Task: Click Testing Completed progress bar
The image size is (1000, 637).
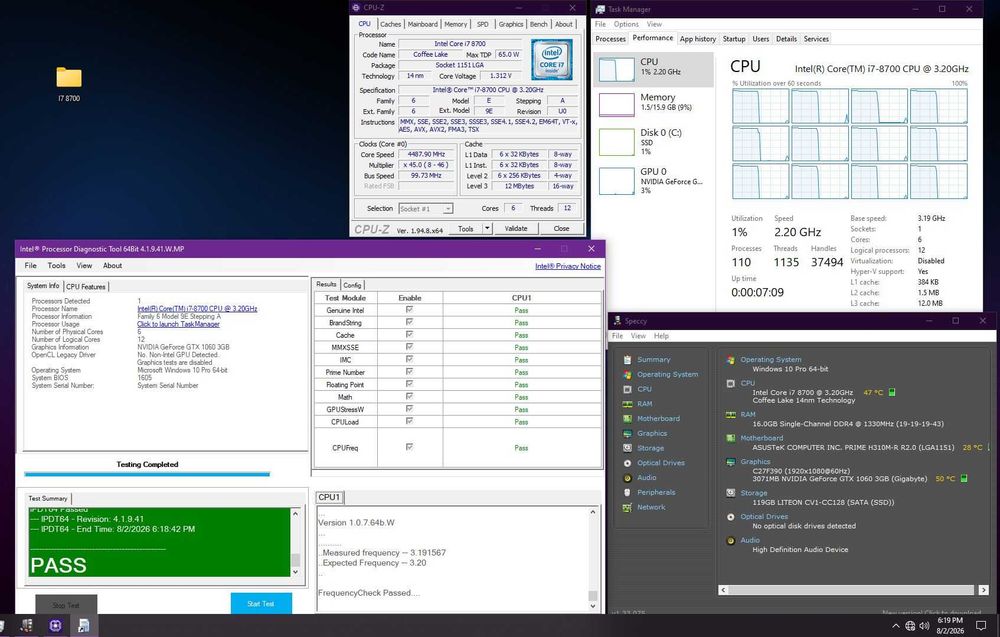Action: click(147, 474)
